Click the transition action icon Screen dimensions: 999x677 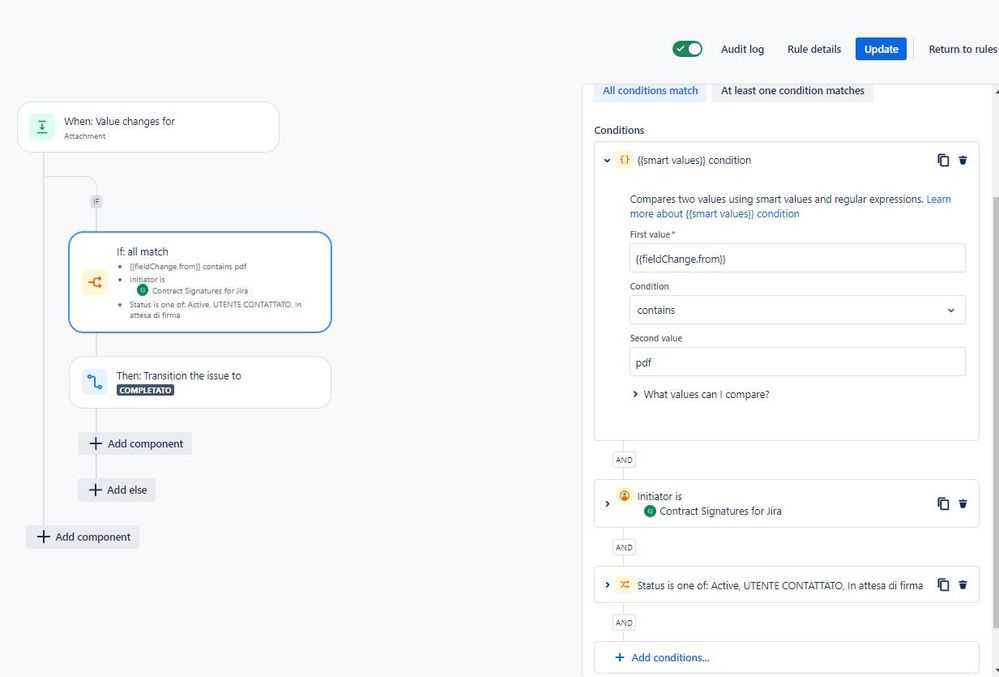click(95, 382)
